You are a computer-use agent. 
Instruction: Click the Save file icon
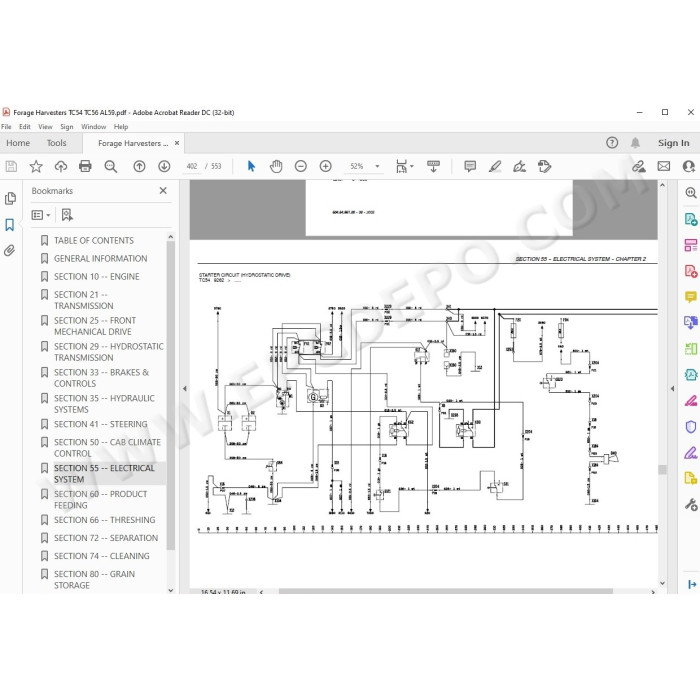pos(11,167)
